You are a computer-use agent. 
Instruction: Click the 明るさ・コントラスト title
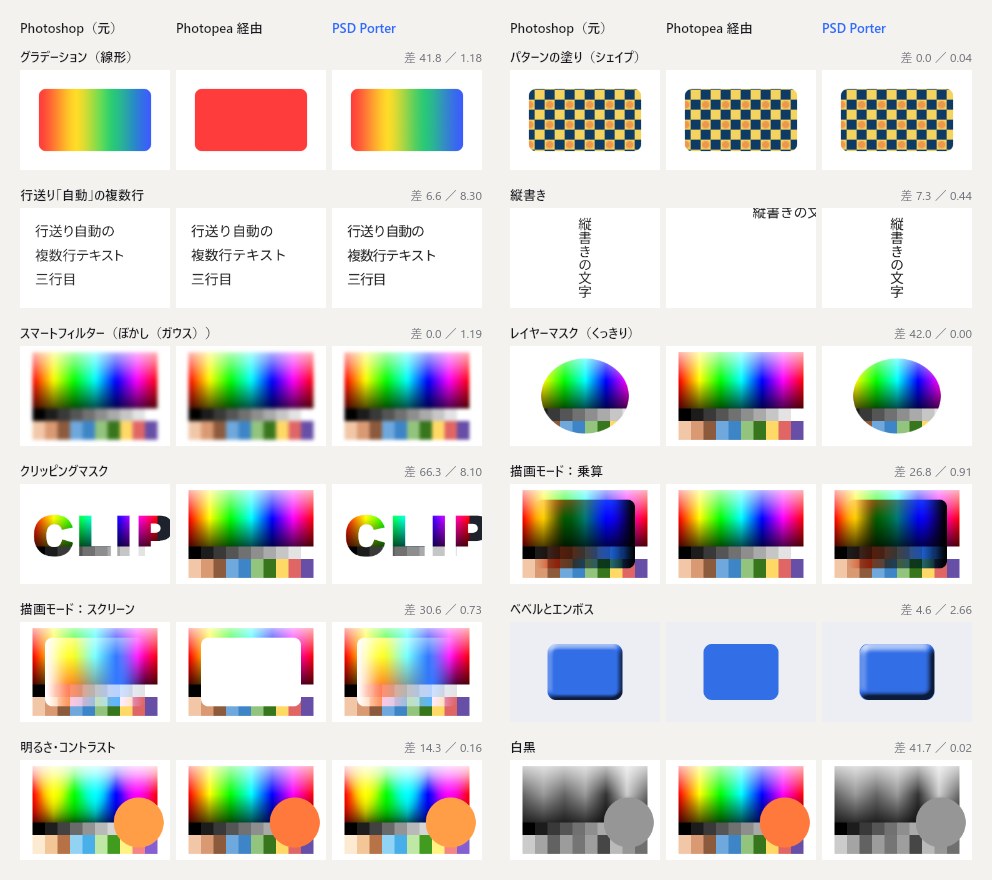68,747
